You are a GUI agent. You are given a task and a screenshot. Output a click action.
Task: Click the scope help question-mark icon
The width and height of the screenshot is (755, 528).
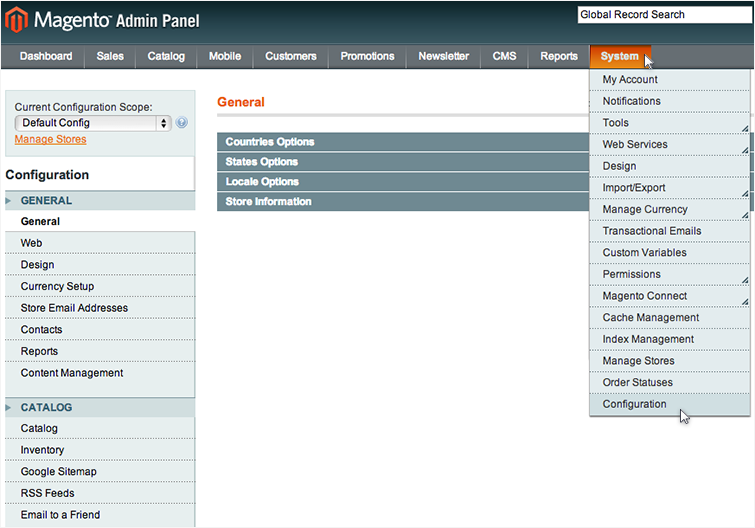[x=182, y=122]
